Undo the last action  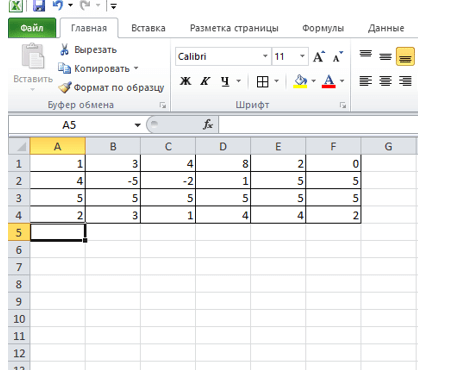pos(58,5)
